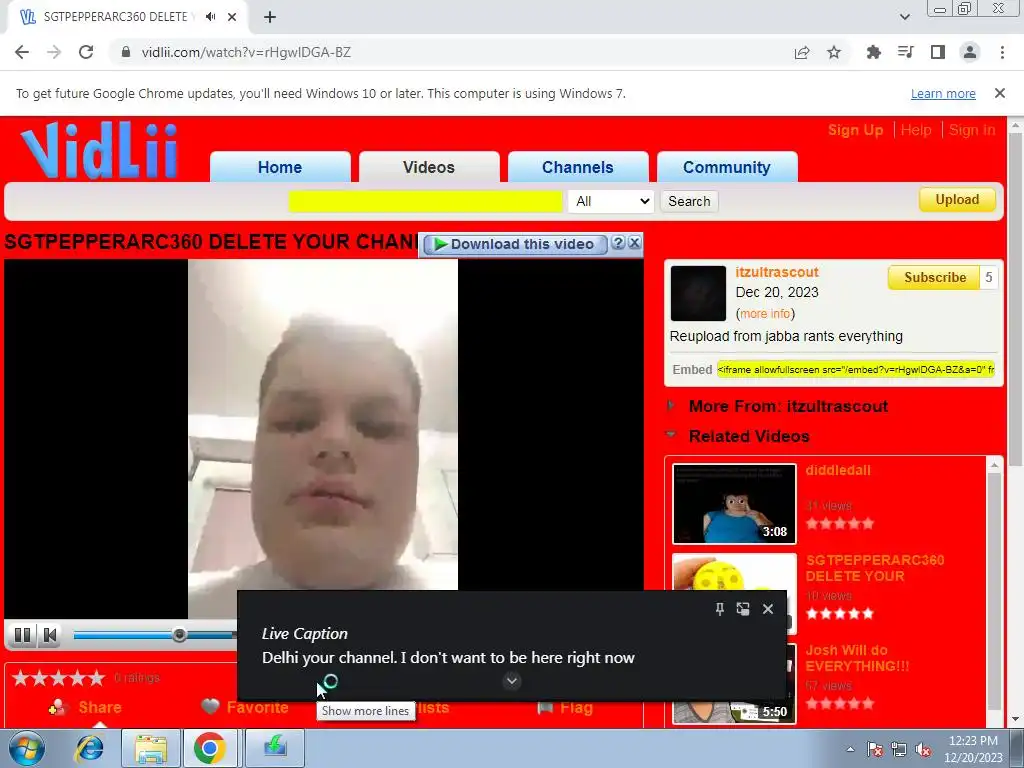Reload the page with the refresh icon
This screenshot has width=1024, height=768.
tap(86, 52)
